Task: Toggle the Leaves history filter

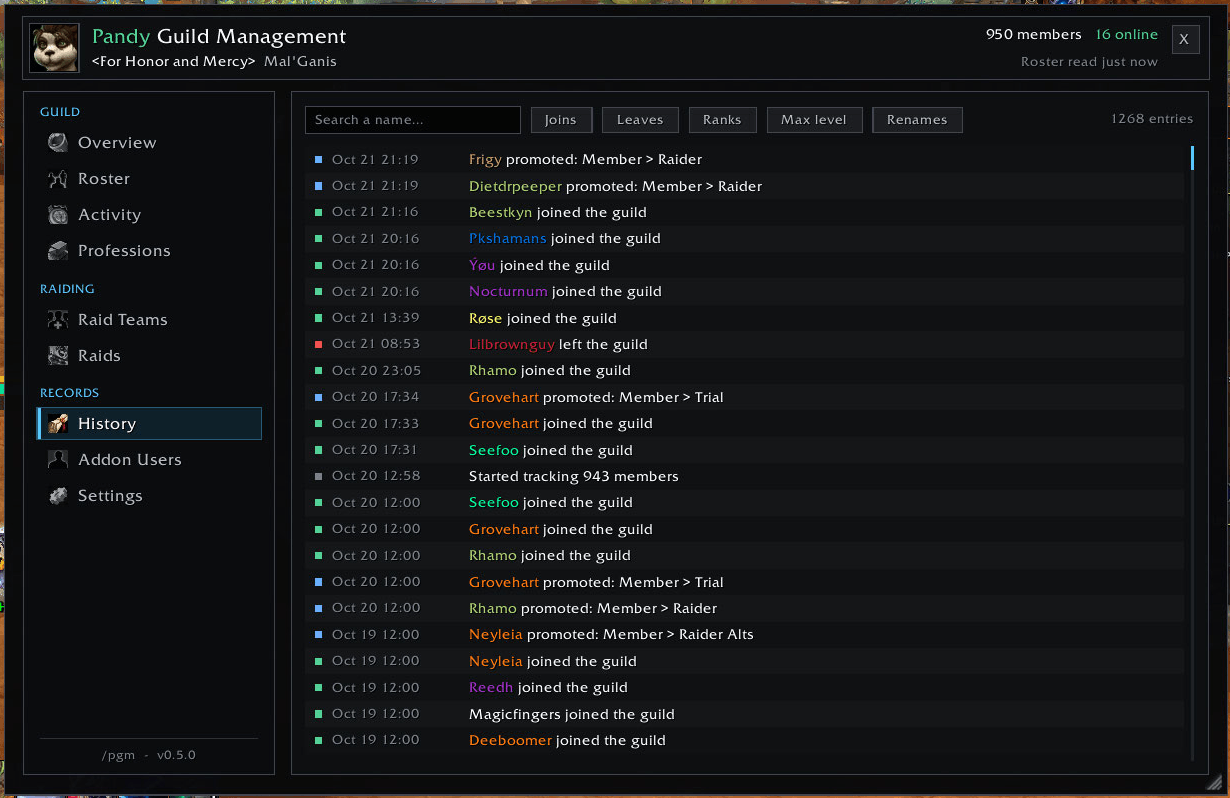Action: (640, 120)
